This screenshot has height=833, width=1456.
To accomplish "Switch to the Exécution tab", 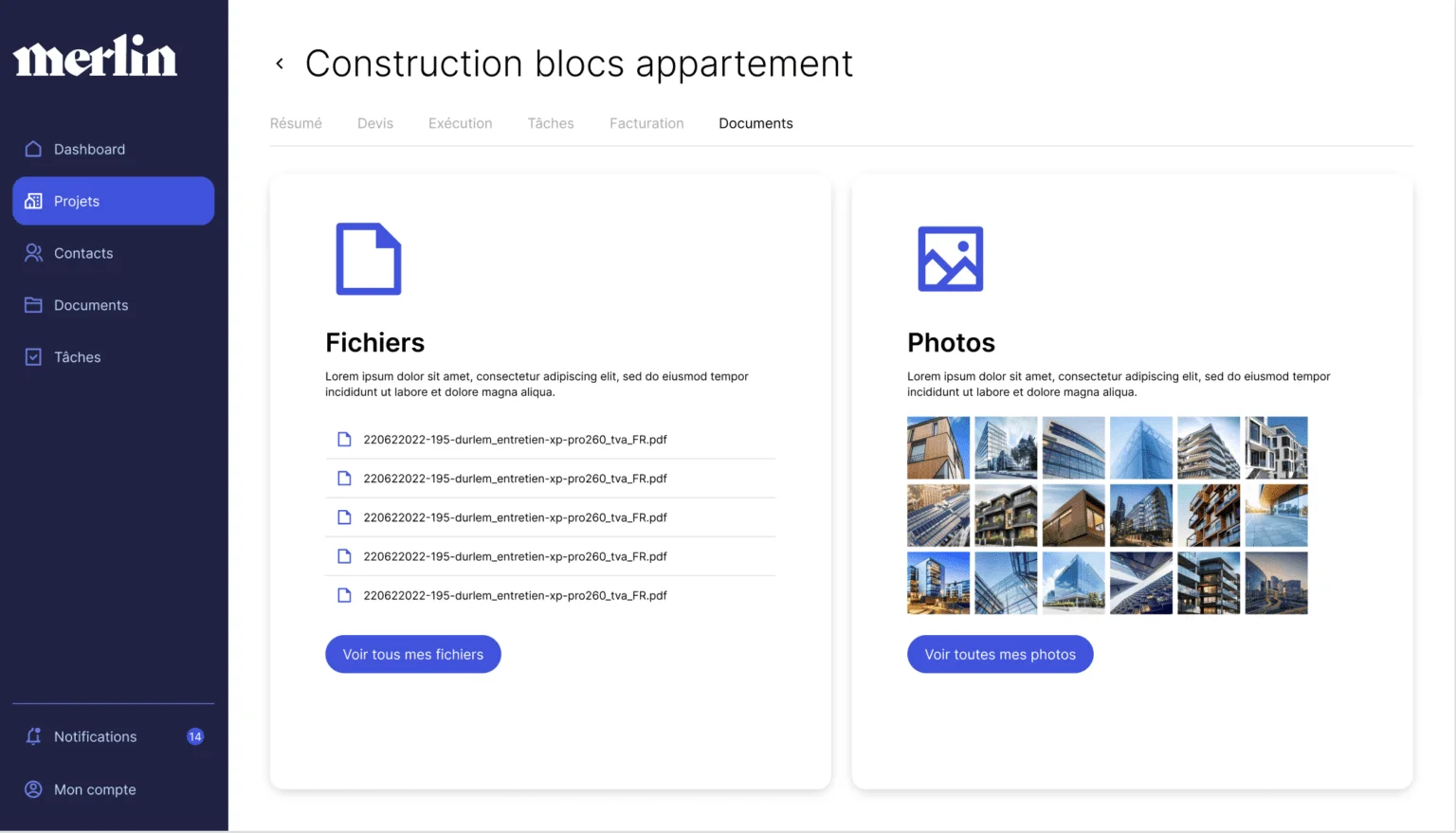I will (460, 123).
